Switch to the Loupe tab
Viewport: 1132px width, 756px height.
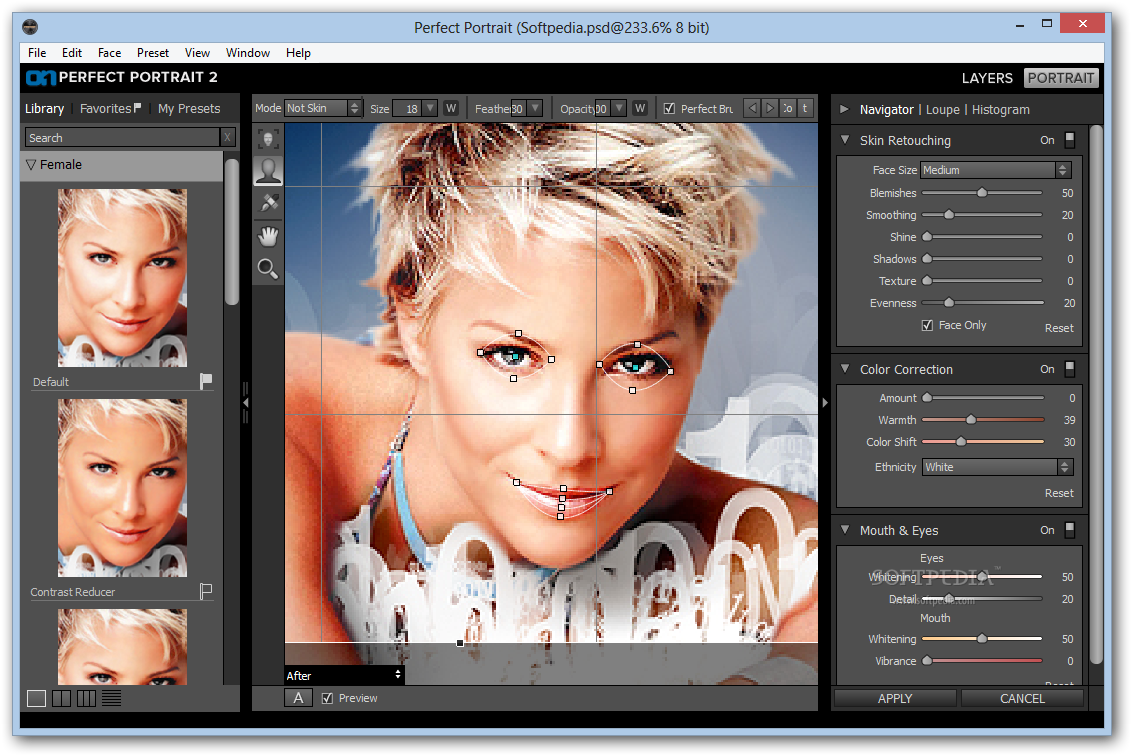point(943,110)
